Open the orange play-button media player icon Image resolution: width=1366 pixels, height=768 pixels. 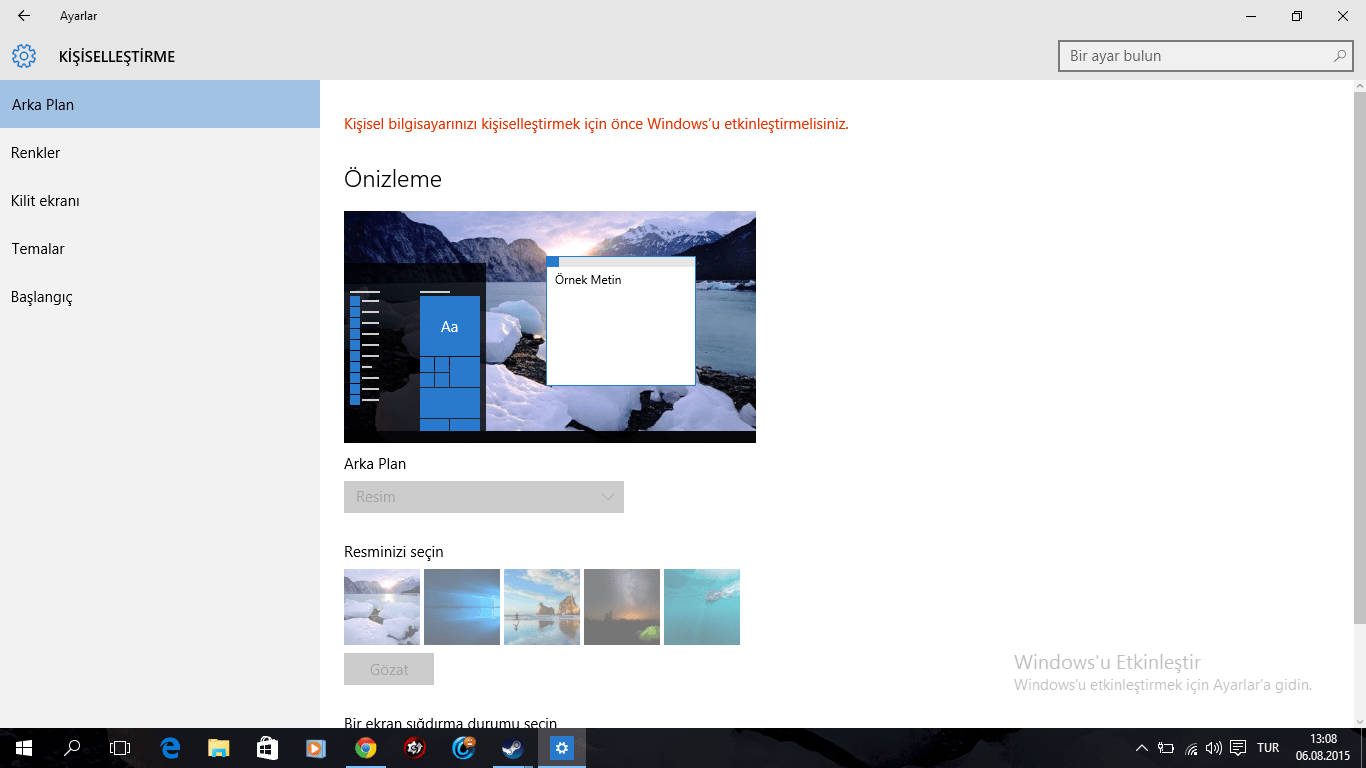pyautogui.click(x=316, y=748)
